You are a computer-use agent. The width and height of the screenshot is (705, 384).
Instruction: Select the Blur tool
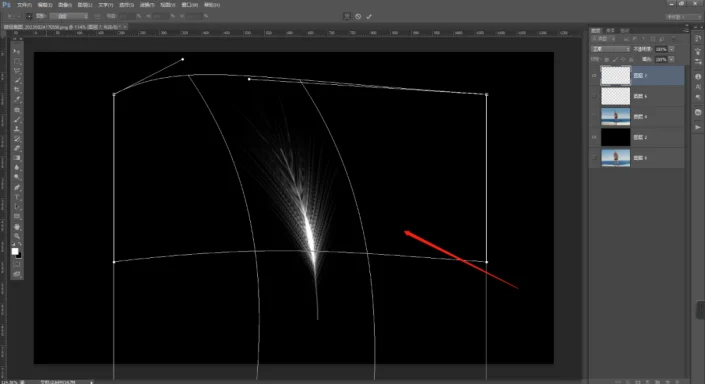tap(17, 167)
